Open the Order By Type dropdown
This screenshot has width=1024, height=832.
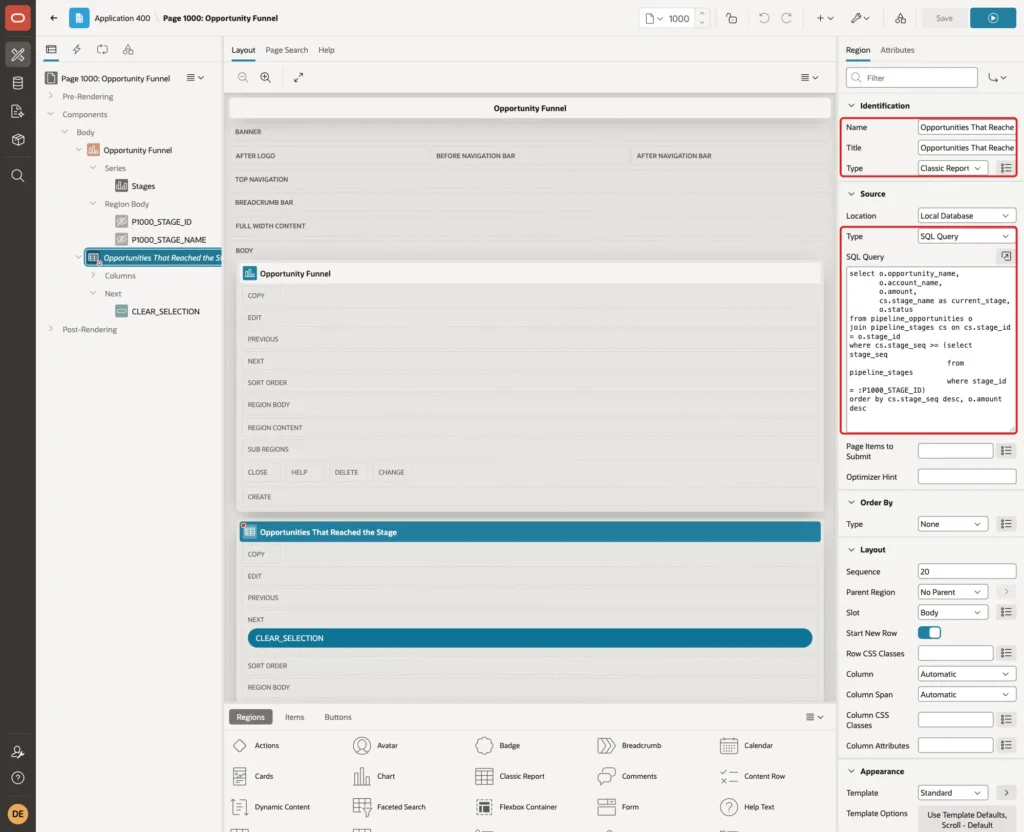[x=953, y=524]
